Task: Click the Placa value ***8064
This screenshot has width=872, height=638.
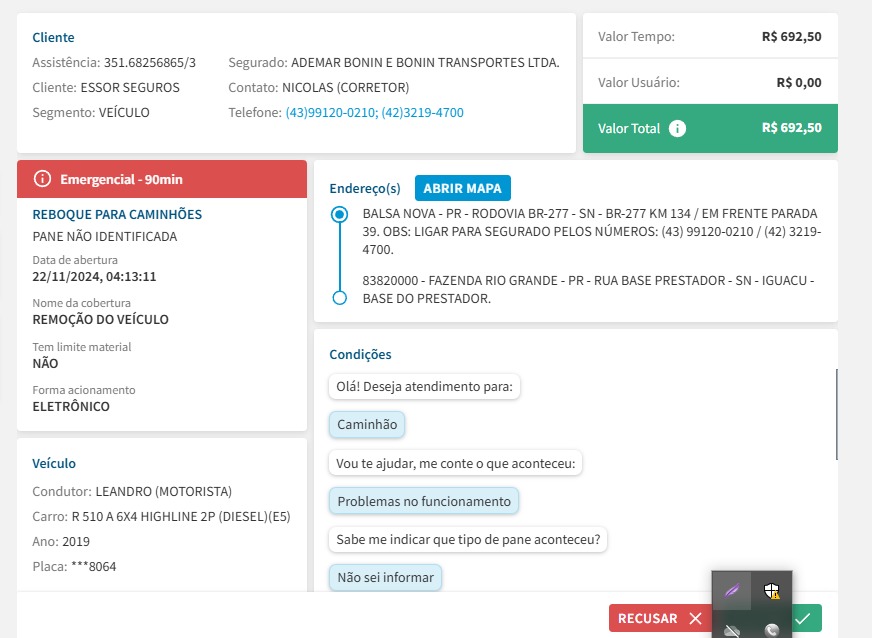Action: point(93,566)
